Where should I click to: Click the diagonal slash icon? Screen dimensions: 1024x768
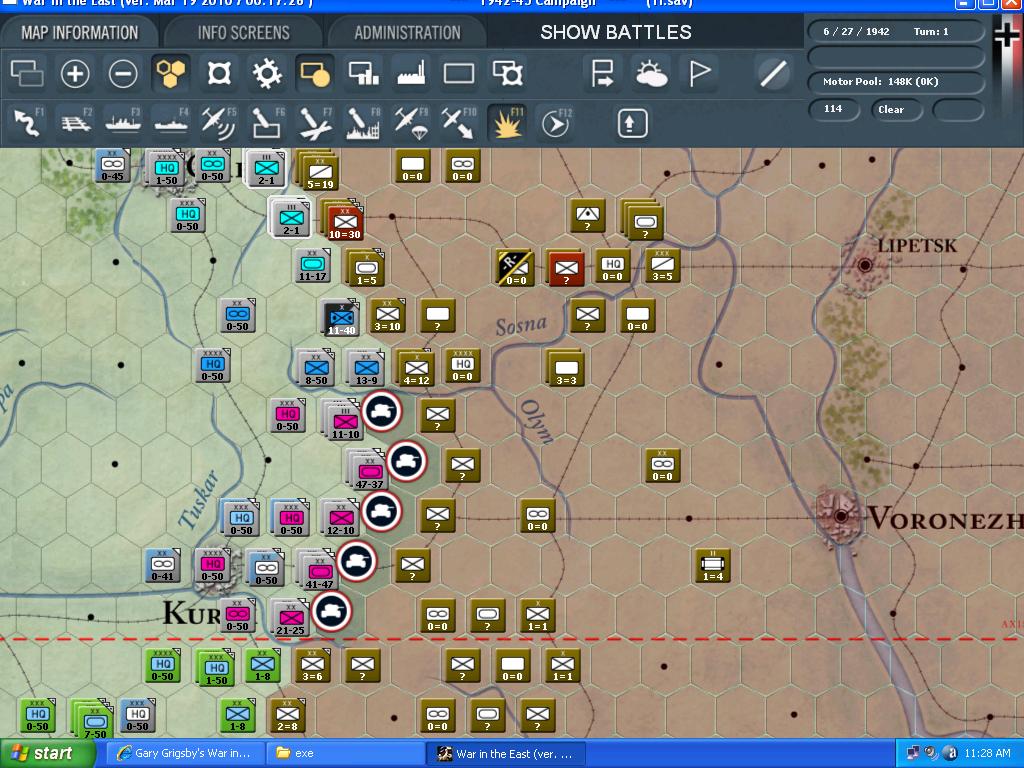[773, 73]
